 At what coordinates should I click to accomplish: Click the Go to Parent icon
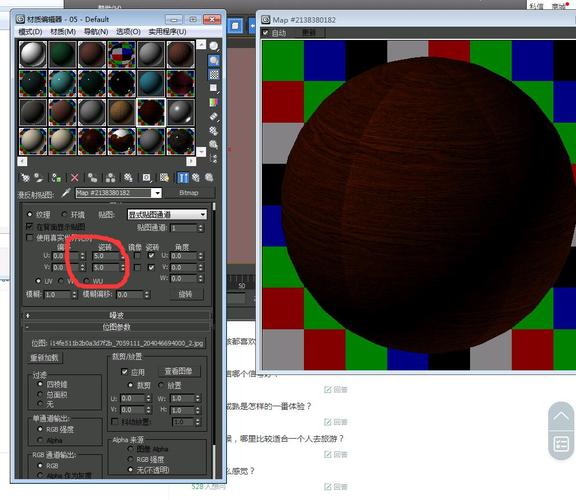(x=196, y=178)
